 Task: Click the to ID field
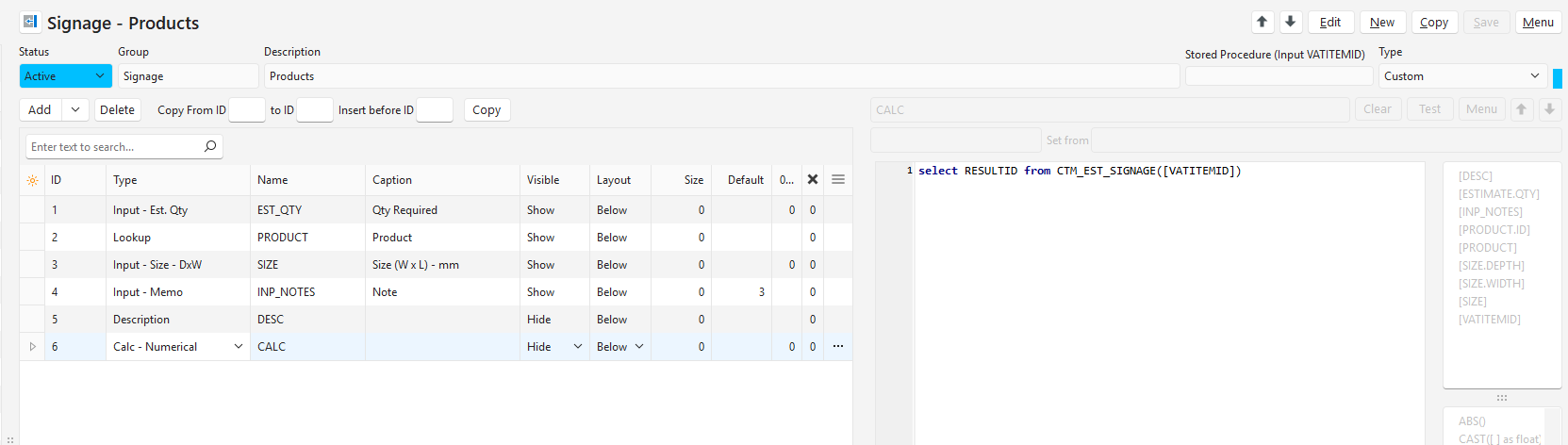pos(315,110)
